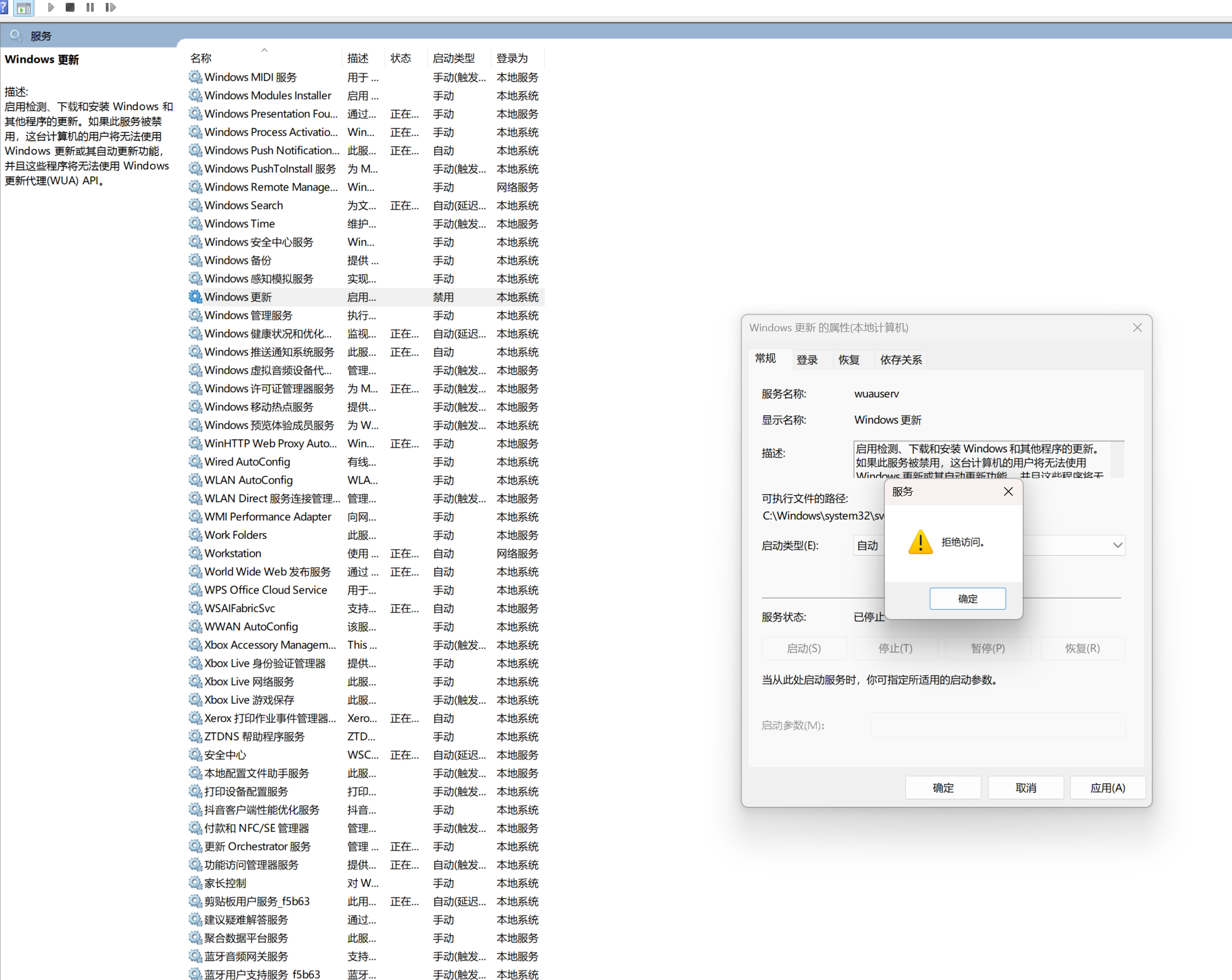Click the gear icon for Work Folders
Viewport: 1232px width, 980px height.
click(x=195, y=535)
